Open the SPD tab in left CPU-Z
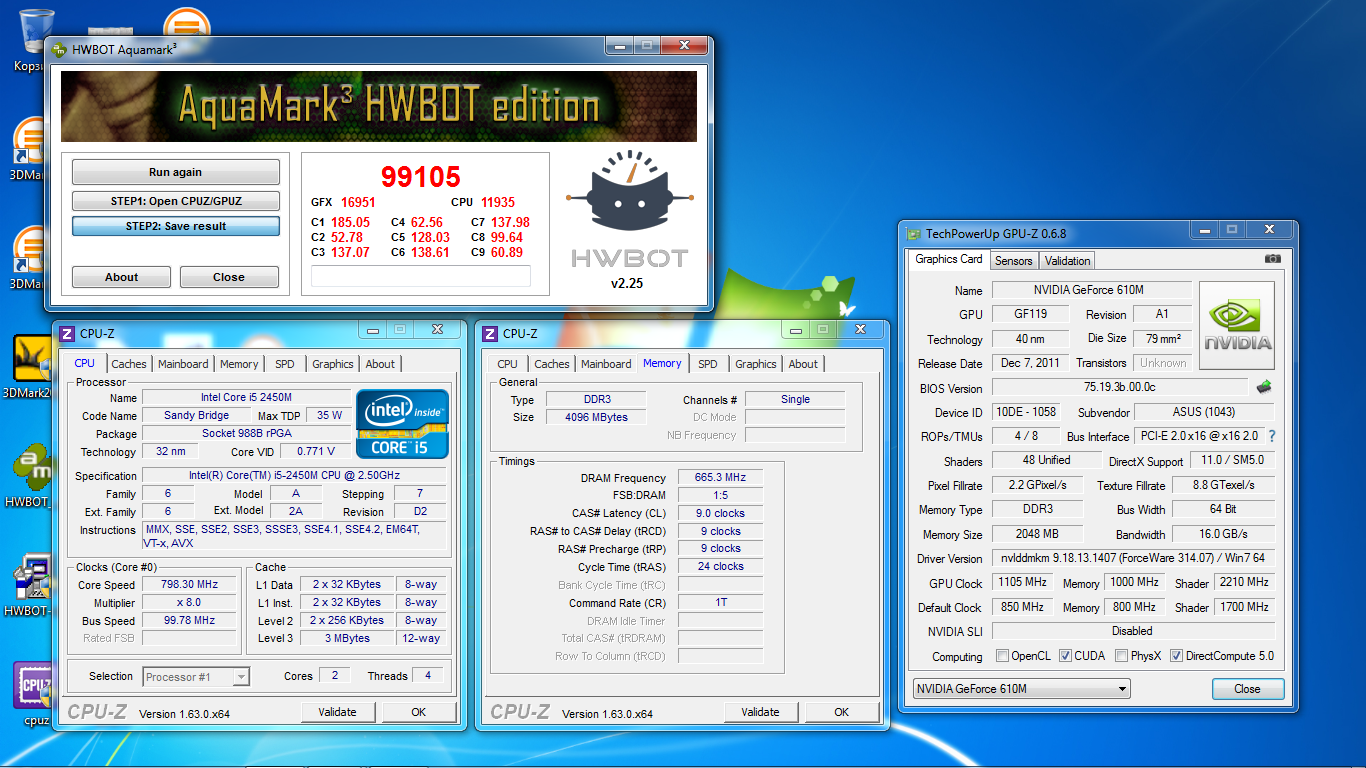Viewport: 1366px width, 768px height. [x=285, y=364]
